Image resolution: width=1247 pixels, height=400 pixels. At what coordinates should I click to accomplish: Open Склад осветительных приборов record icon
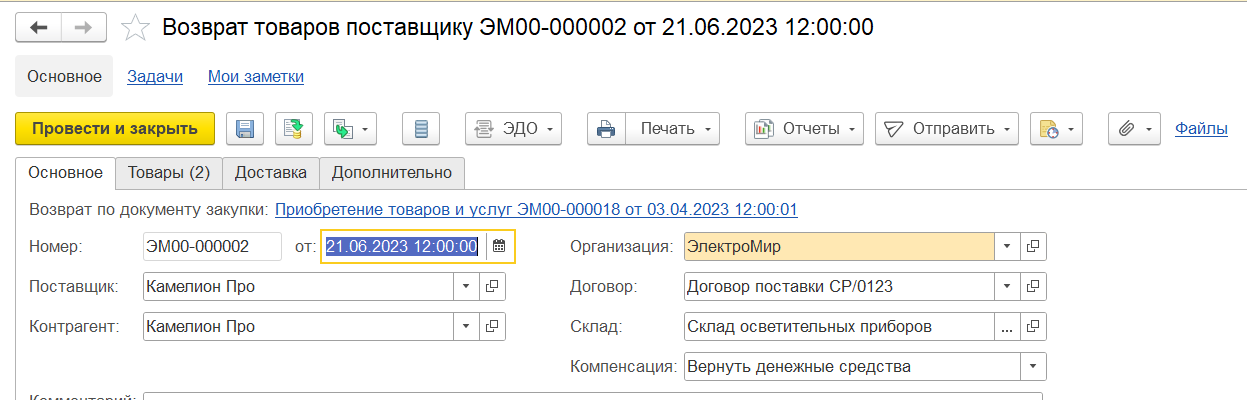click(1033, 326)
